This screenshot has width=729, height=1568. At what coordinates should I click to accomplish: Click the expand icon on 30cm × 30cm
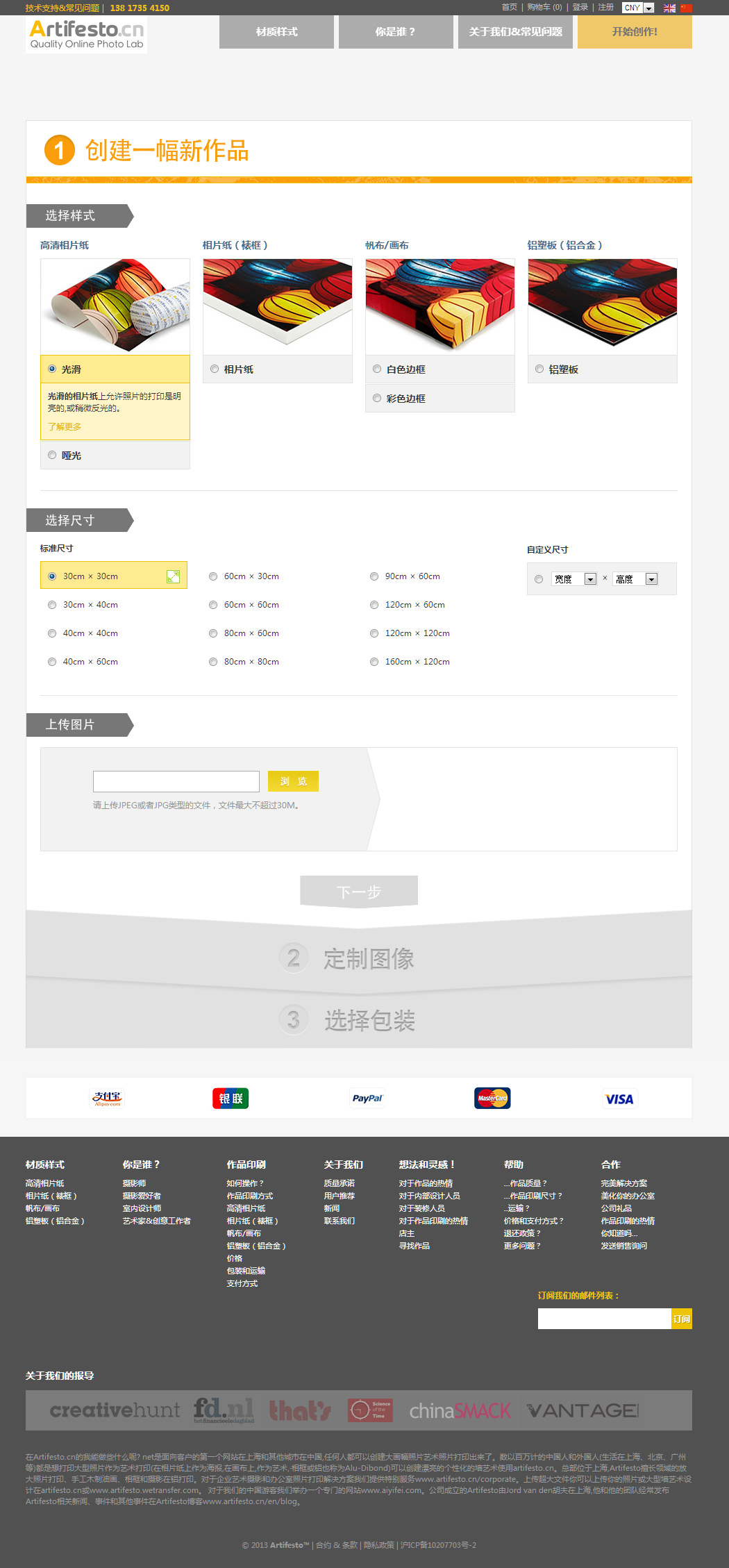(173, 576)
